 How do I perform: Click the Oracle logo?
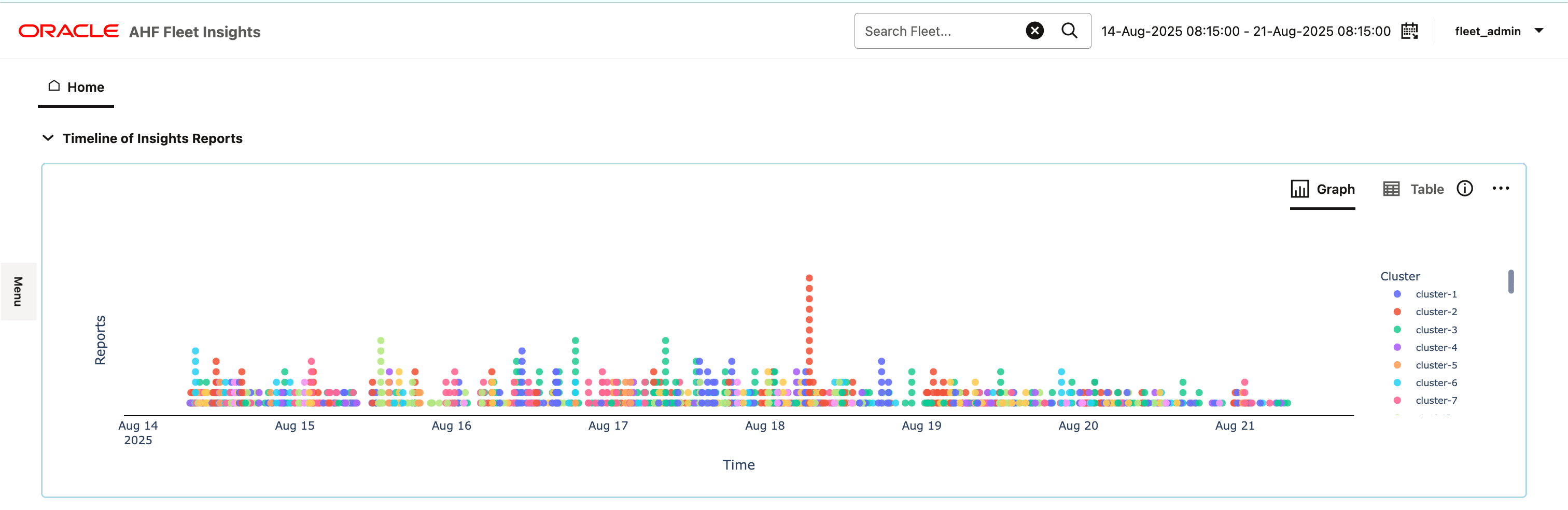tap(68, 31)
